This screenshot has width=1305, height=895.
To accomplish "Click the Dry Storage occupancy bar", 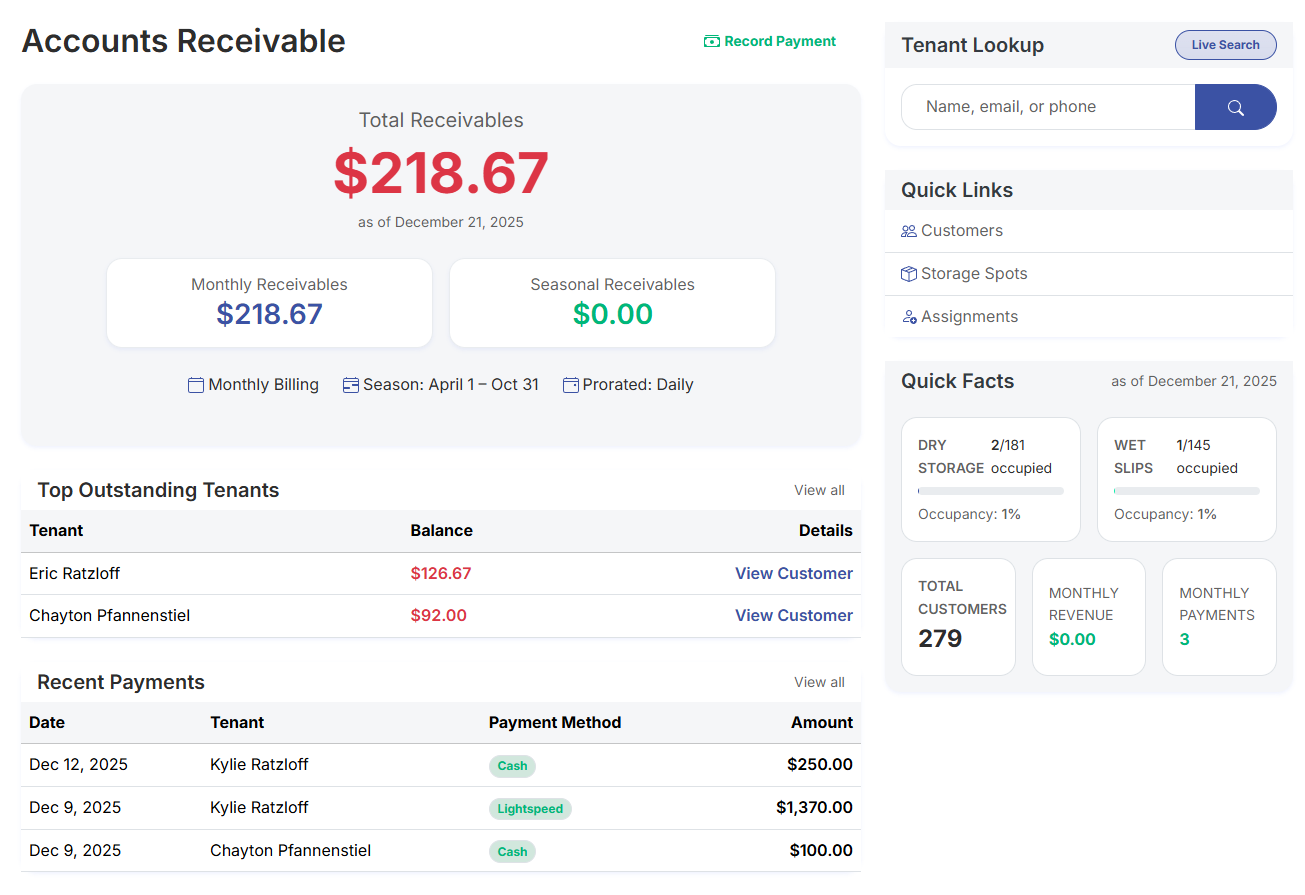I will [990, 491].
